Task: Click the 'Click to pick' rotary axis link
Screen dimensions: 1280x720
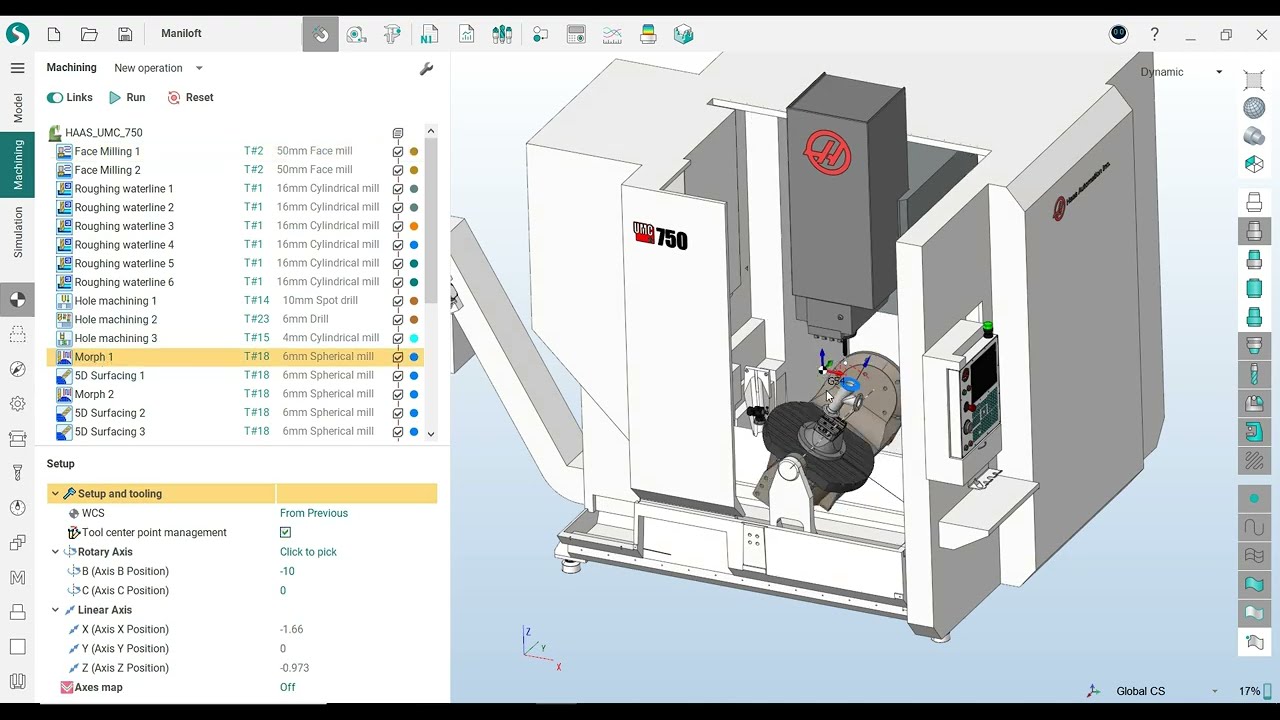Action: (x=308, y=552)
